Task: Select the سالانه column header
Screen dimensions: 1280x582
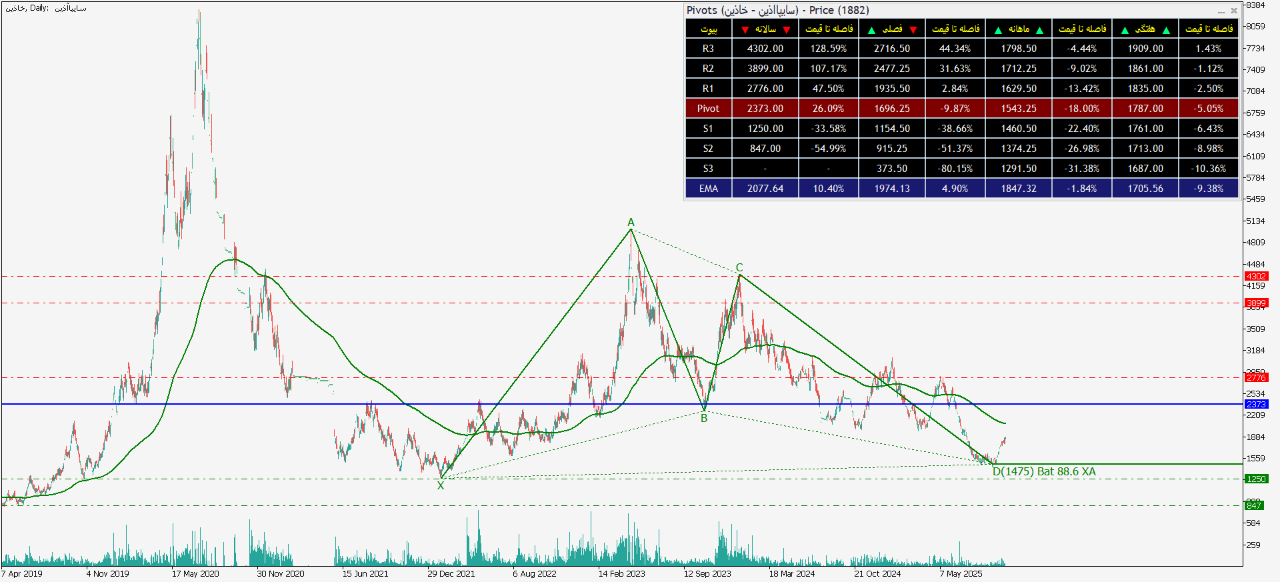Action: (x=765, y=29)
